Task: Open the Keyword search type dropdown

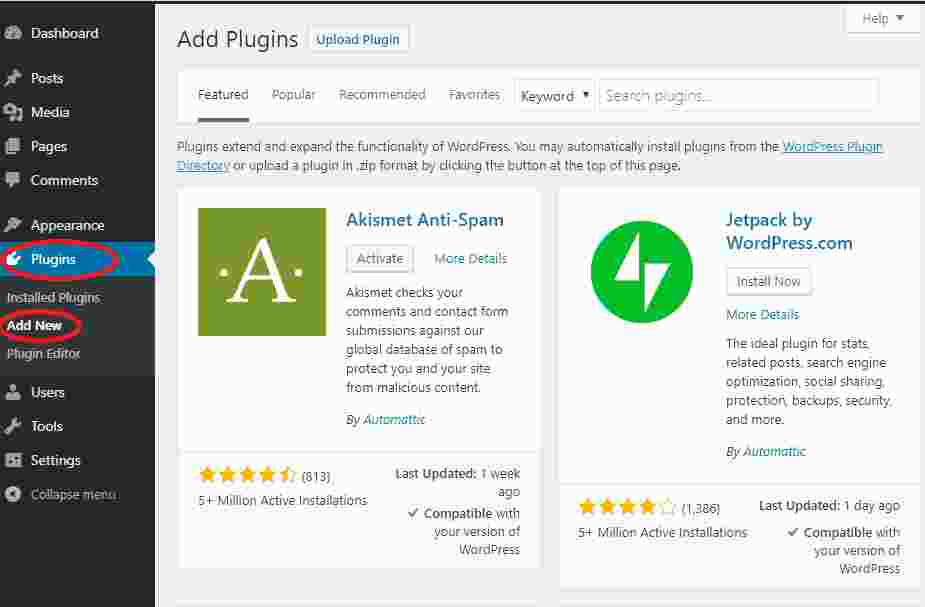Action: 554,96
